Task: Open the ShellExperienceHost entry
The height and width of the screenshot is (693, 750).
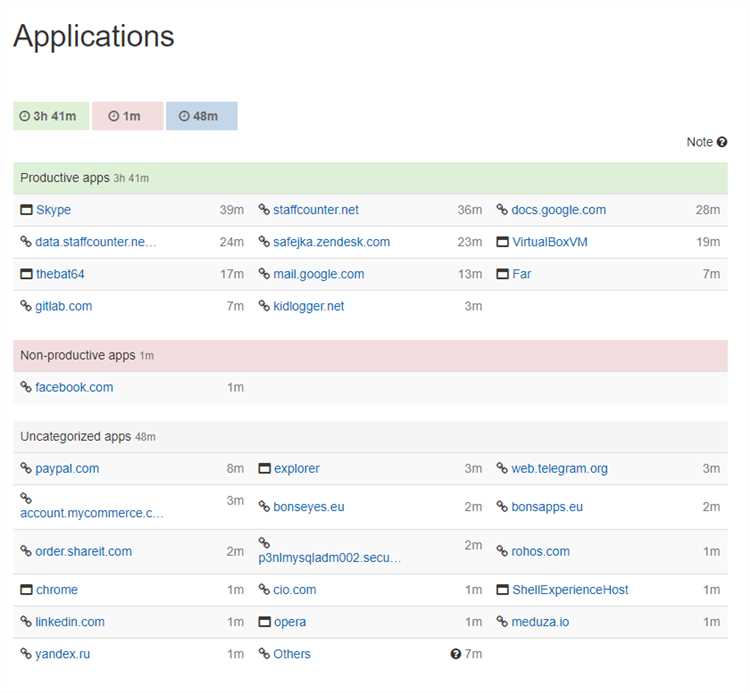Action: (x=570, y=590)
